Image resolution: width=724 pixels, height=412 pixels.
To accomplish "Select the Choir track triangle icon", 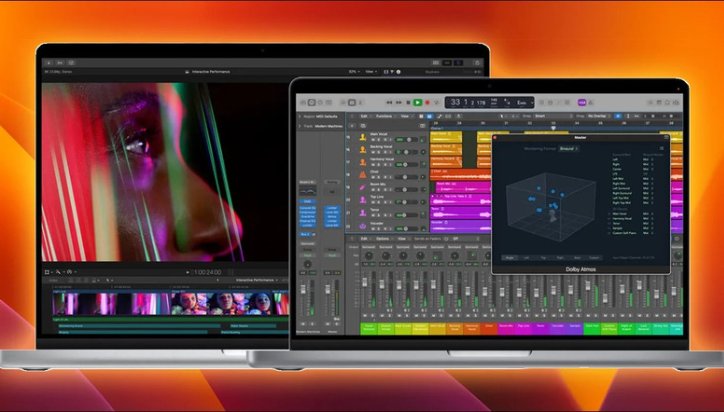I will pyautogui.click(x=363, y=175).
